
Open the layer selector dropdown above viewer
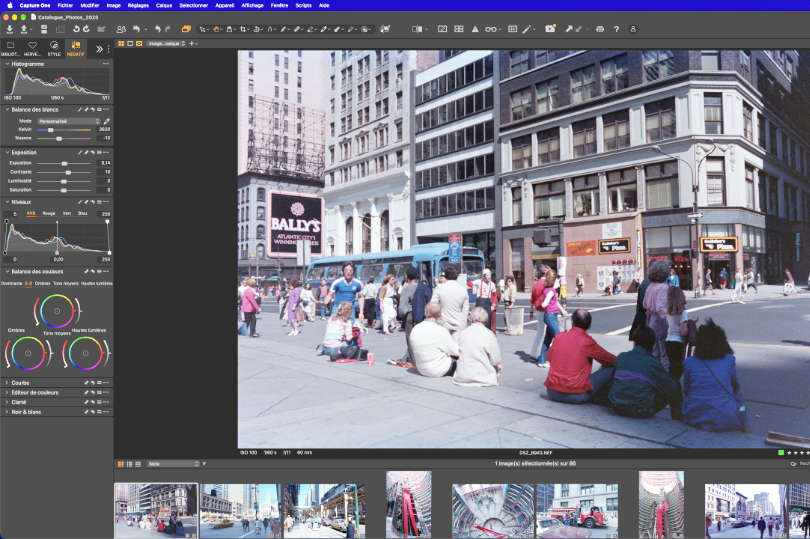(x=166, y=43)
